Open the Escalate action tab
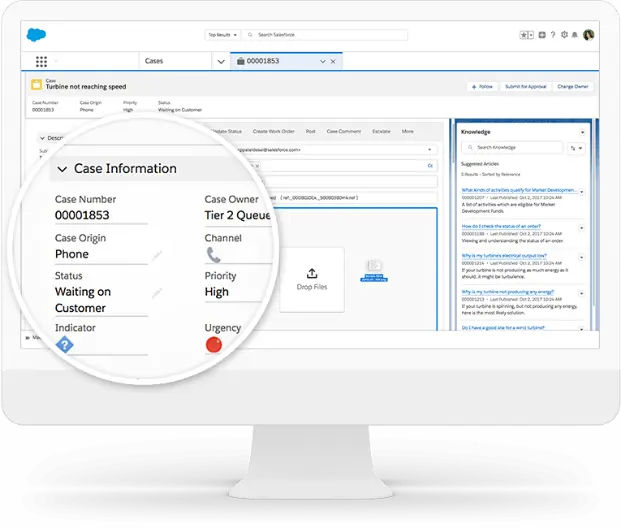The image size is (621, 528). 381,131
